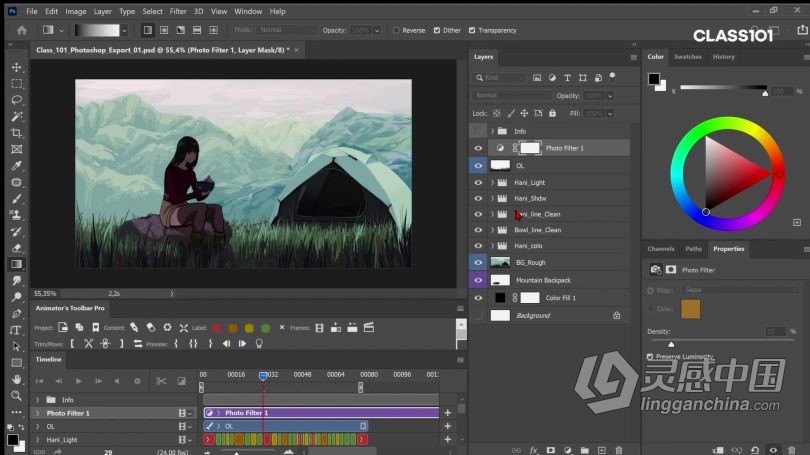The image size is (810, 455).
Task: Open the Image menu
Action: click(x=75, y=11)
